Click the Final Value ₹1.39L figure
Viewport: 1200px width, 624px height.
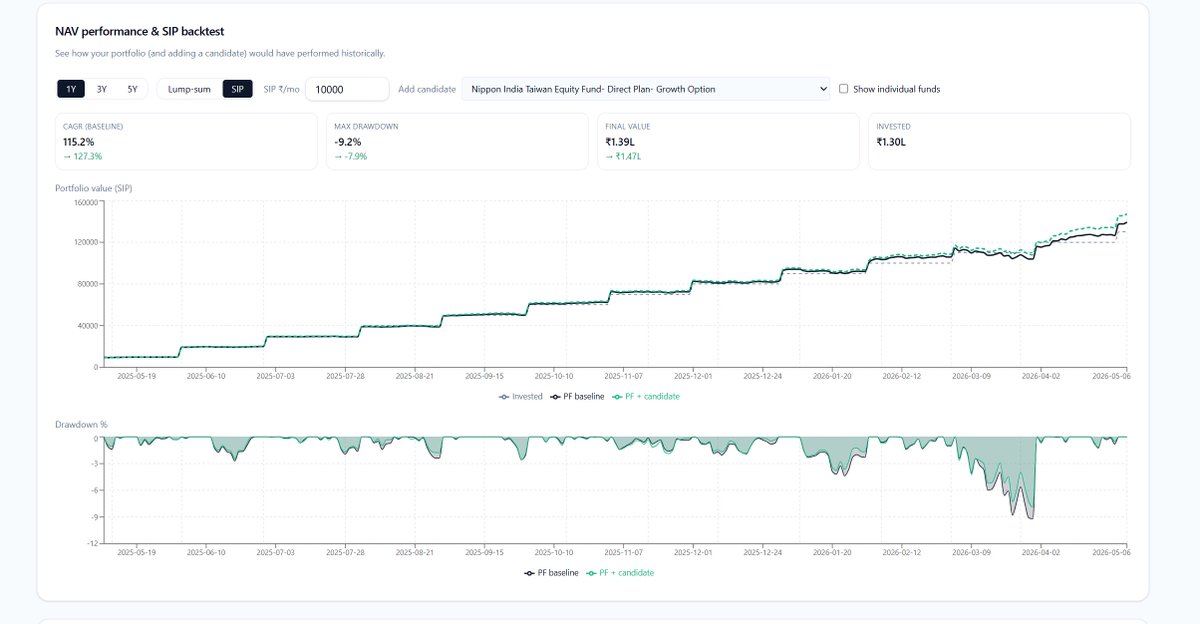pyautogui.click(x=622, y=142)
